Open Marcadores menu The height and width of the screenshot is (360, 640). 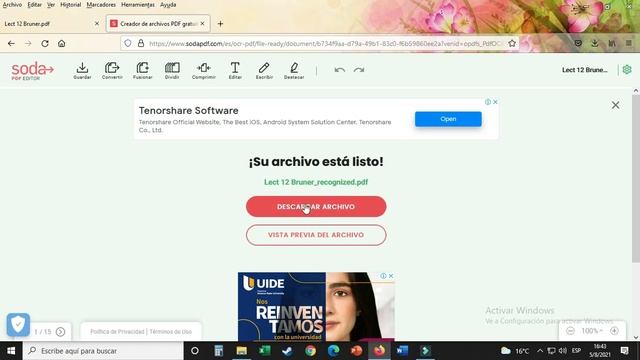point(101,5)
